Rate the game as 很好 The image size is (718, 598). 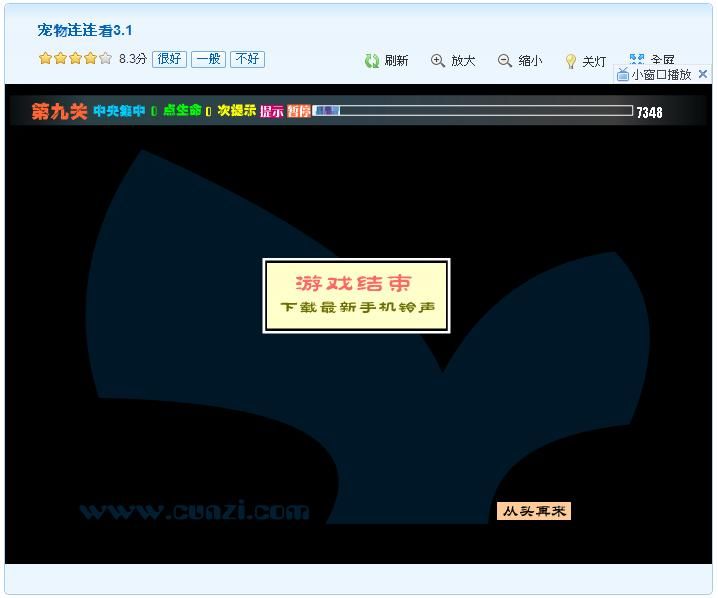[169, 59]
